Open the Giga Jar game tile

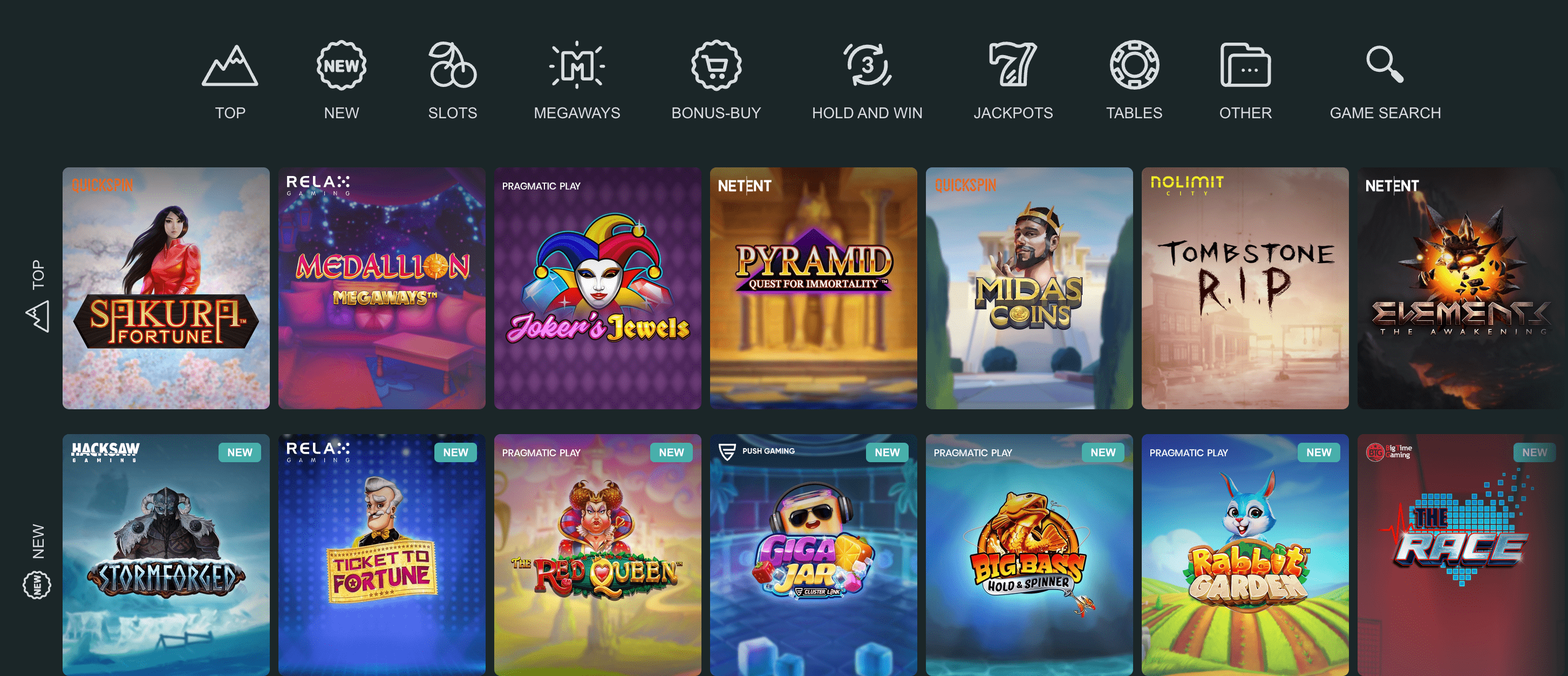pos(813,555)
